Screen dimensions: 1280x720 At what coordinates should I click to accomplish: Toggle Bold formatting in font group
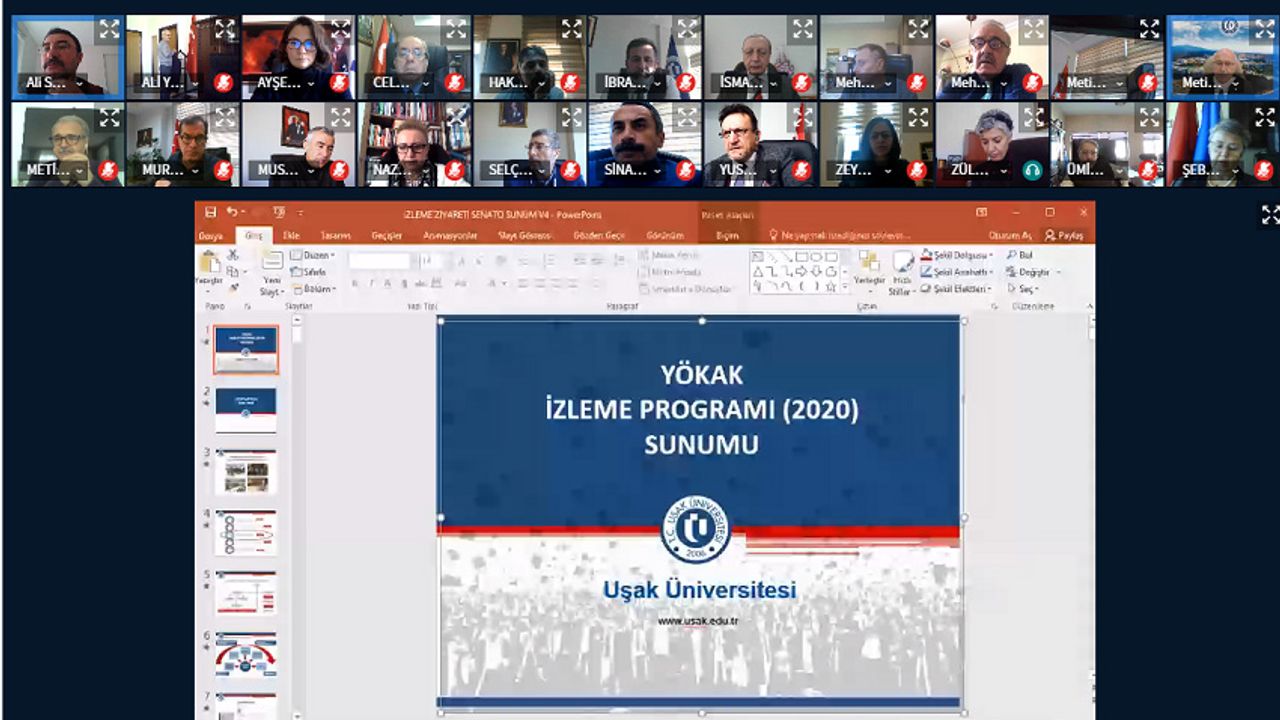tap(355, 284)
